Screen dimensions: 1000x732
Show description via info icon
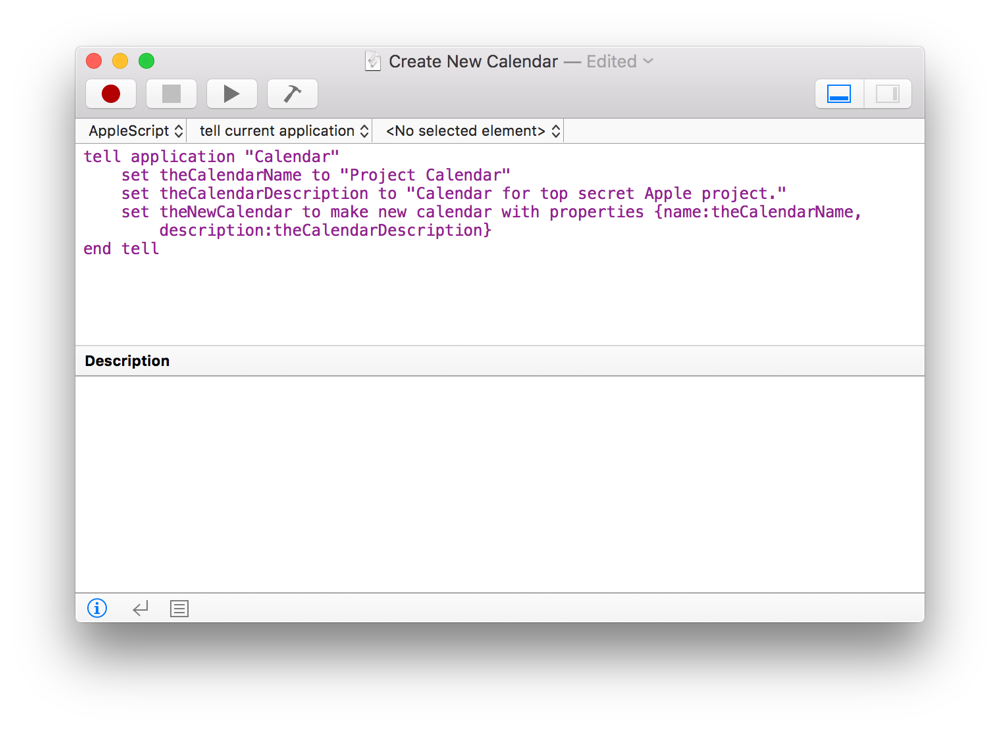pyautogui.click(x=97, y=608)
